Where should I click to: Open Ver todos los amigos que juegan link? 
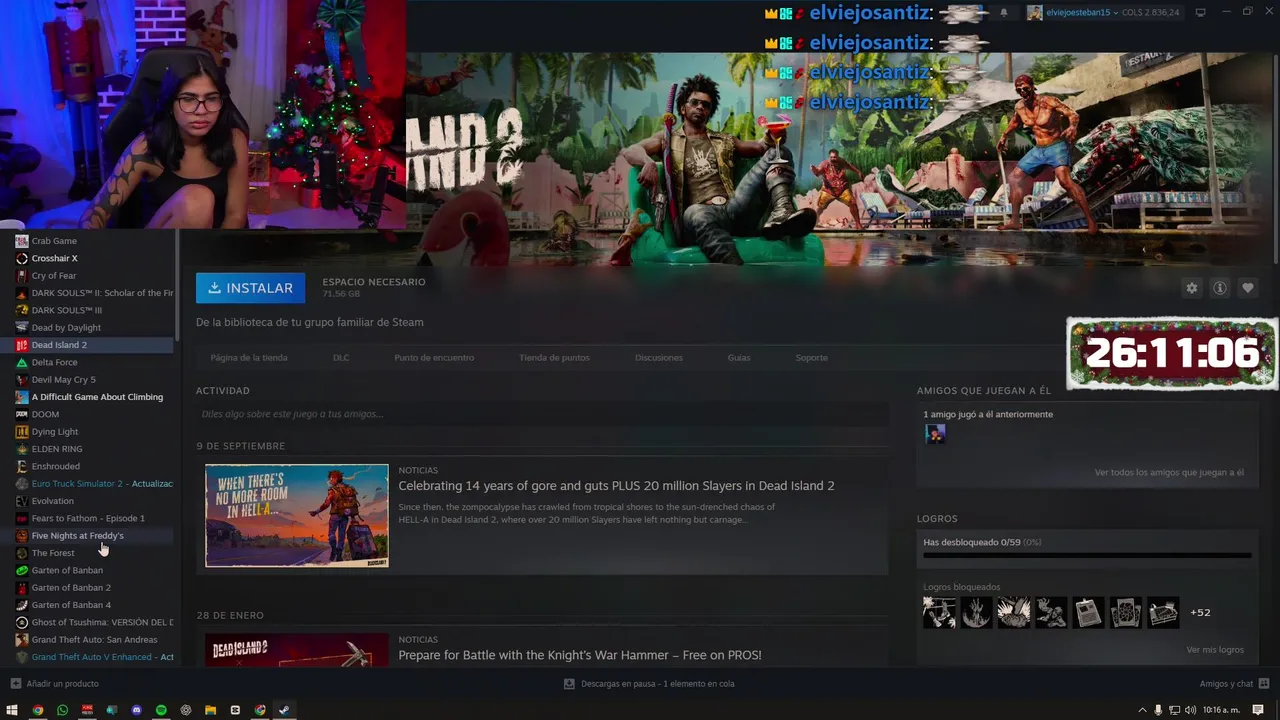pyautogui.click(x=1169, y=472)
